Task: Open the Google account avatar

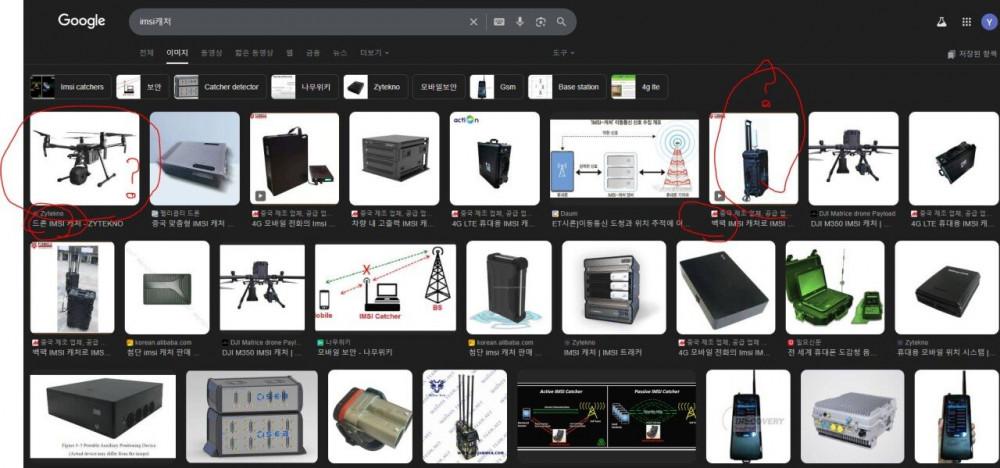Action: tap(989, 21)
